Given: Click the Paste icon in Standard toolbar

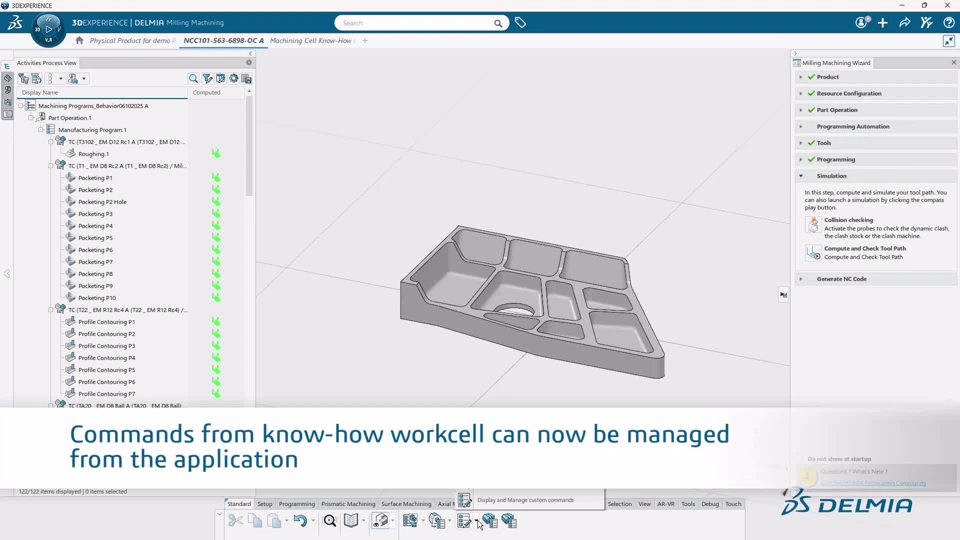Looking at the screenshot, I should [x=275, y=521].
